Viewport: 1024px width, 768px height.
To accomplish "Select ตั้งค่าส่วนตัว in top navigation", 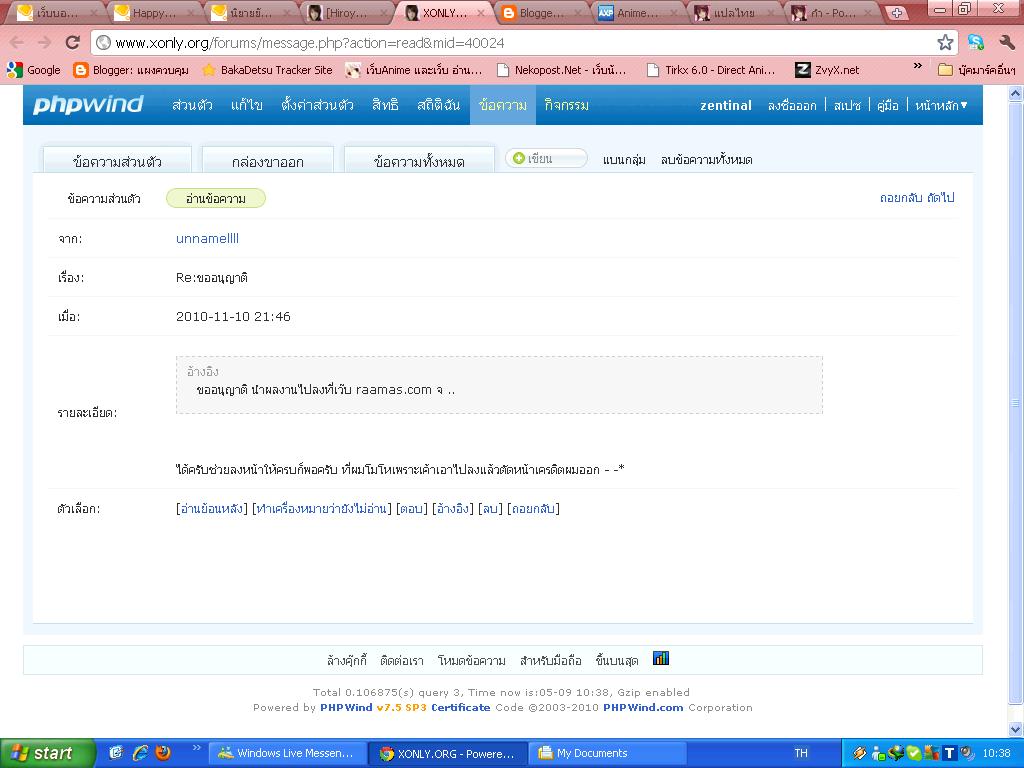I will [x=317, y=104].
